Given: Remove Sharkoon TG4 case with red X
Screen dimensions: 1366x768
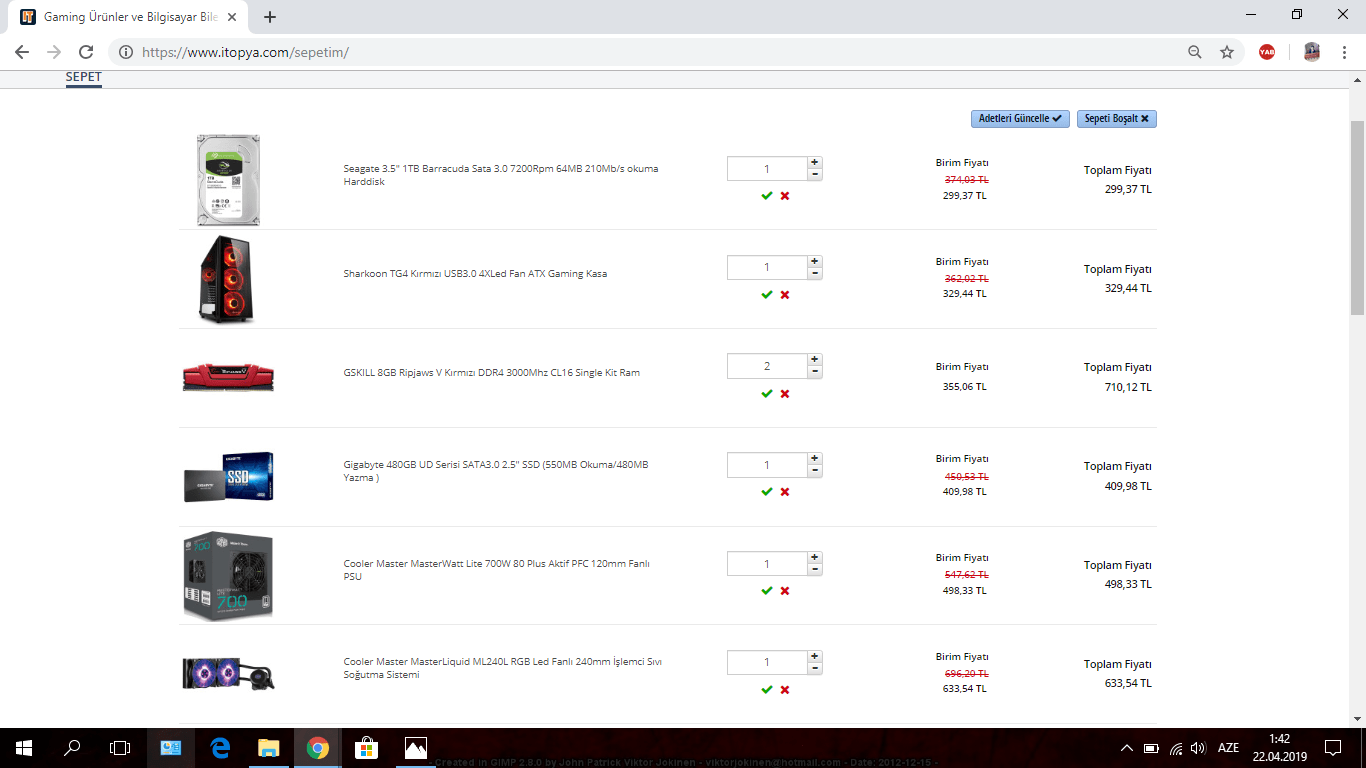Looking at the screenshot, I should coord(785,295).
